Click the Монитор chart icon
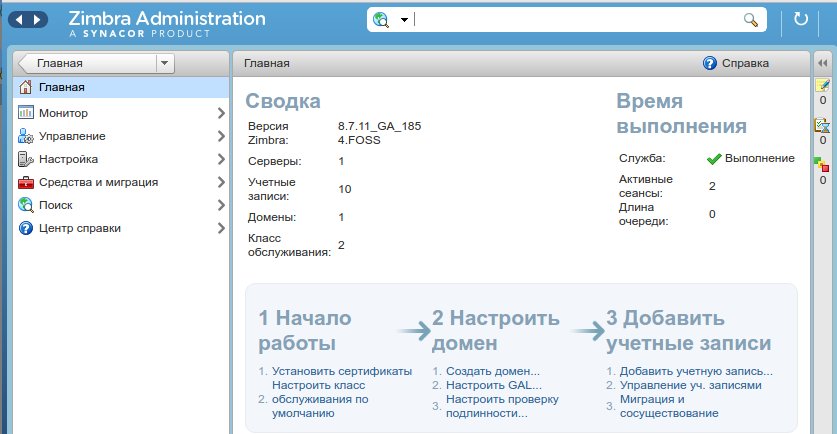 (x=25, y=112)
